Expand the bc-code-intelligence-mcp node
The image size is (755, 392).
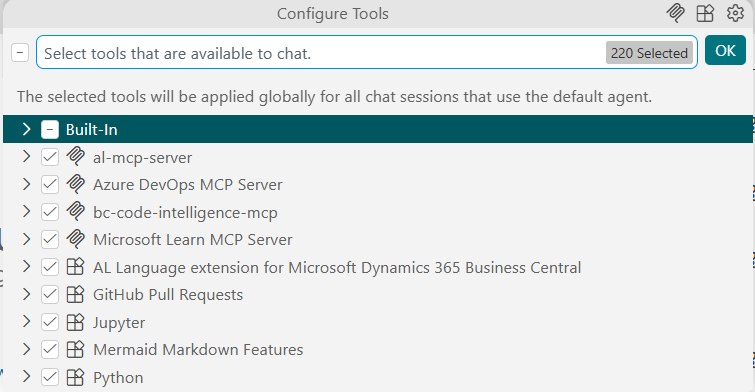pos(26,212)
